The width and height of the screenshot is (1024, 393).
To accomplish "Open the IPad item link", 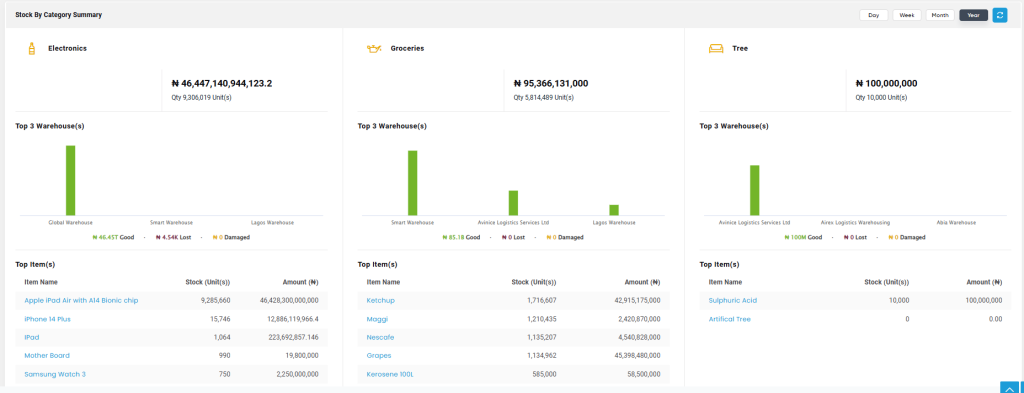I will [x=31, y=338].
